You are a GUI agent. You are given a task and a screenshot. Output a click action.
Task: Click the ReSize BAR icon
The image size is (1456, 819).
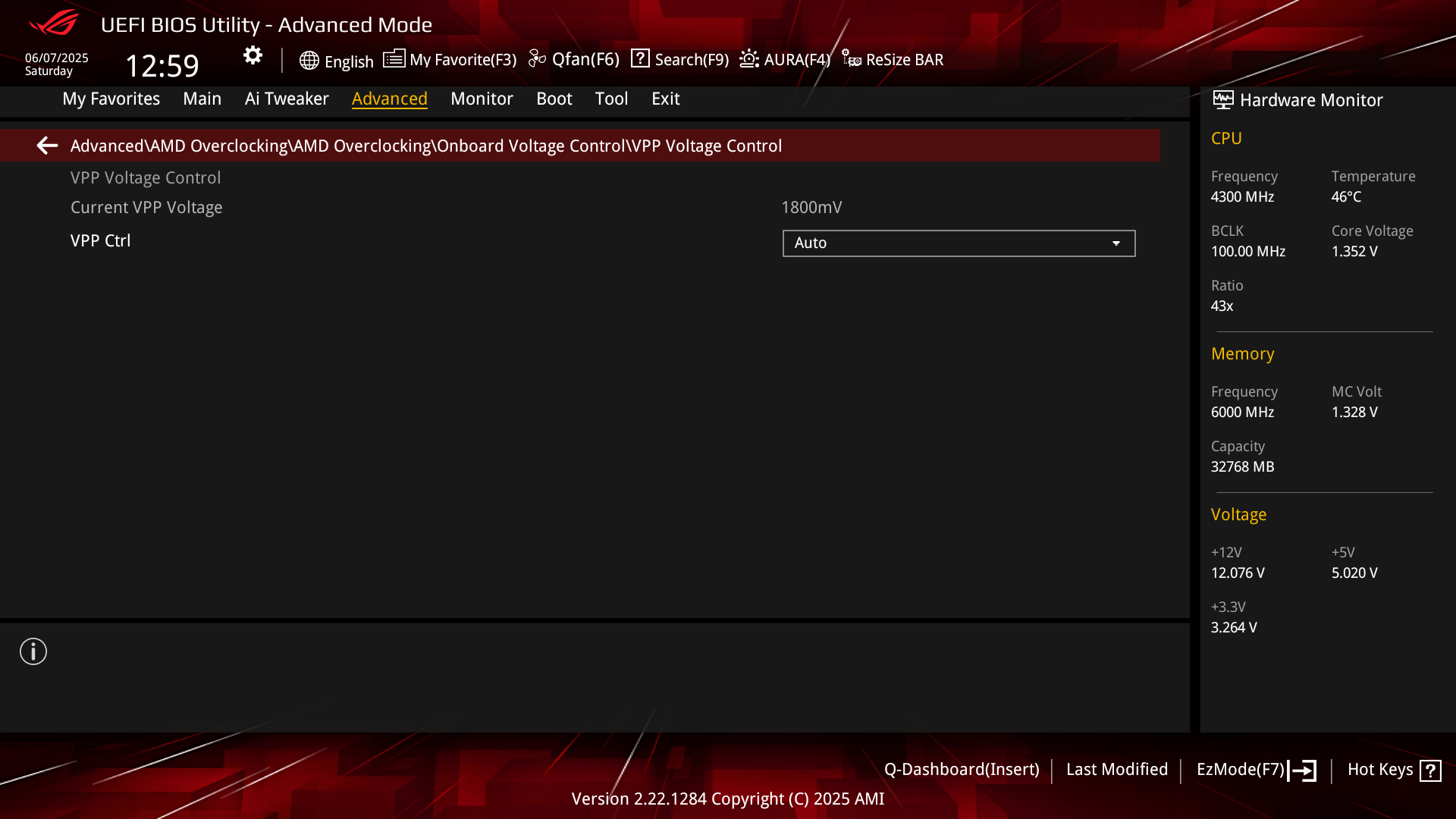(851, 58)
